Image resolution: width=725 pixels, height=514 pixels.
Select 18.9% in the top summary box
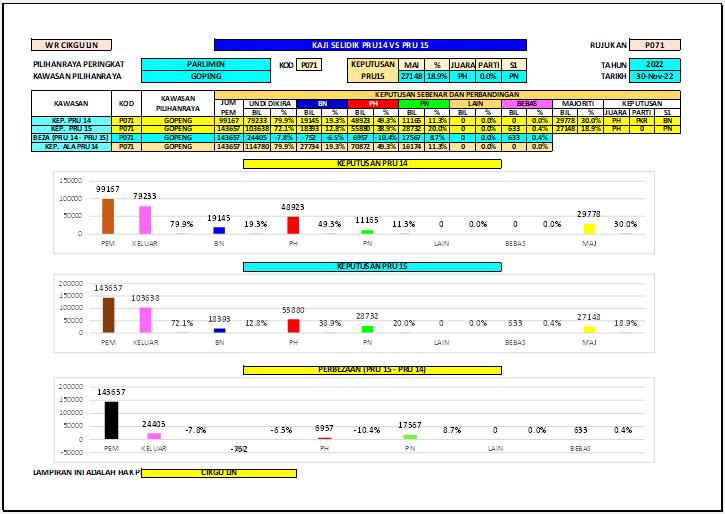pos(437,76)
